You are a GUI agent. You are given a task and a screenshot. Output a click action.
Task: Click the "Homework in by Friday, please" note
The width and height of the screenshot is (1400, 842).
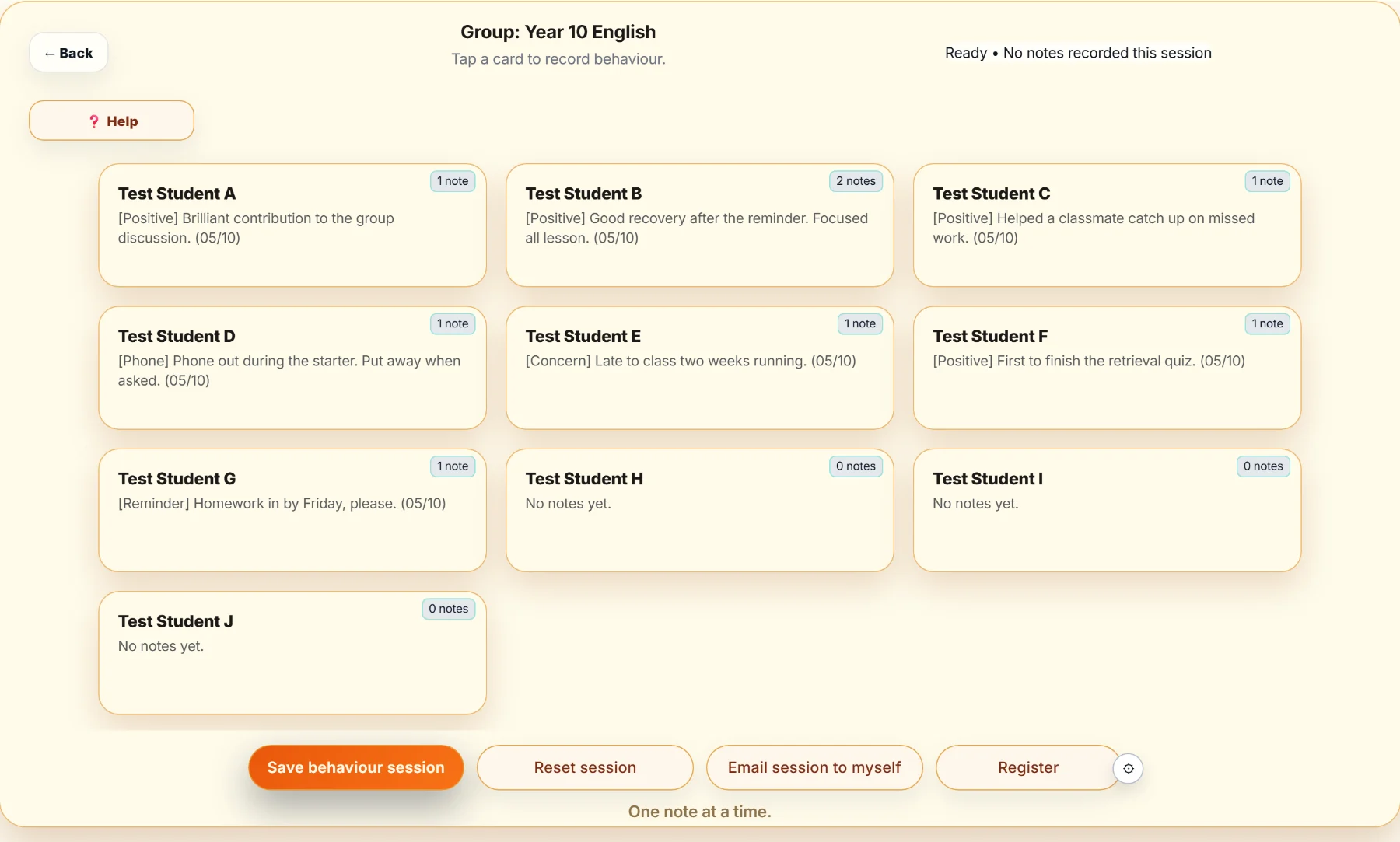click(282, 504)
